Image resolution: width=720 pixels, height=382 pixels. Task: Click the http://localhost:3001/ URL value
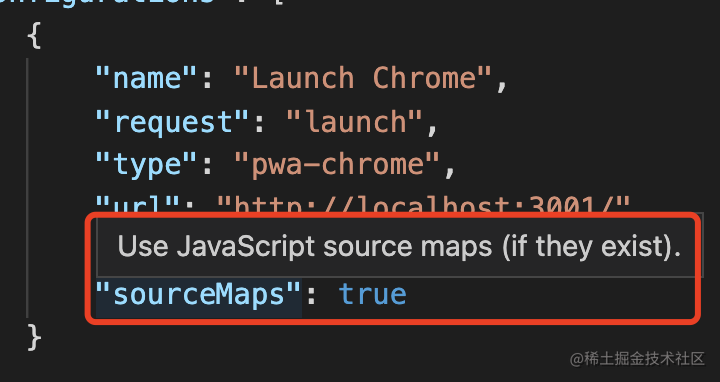point(423,205)
